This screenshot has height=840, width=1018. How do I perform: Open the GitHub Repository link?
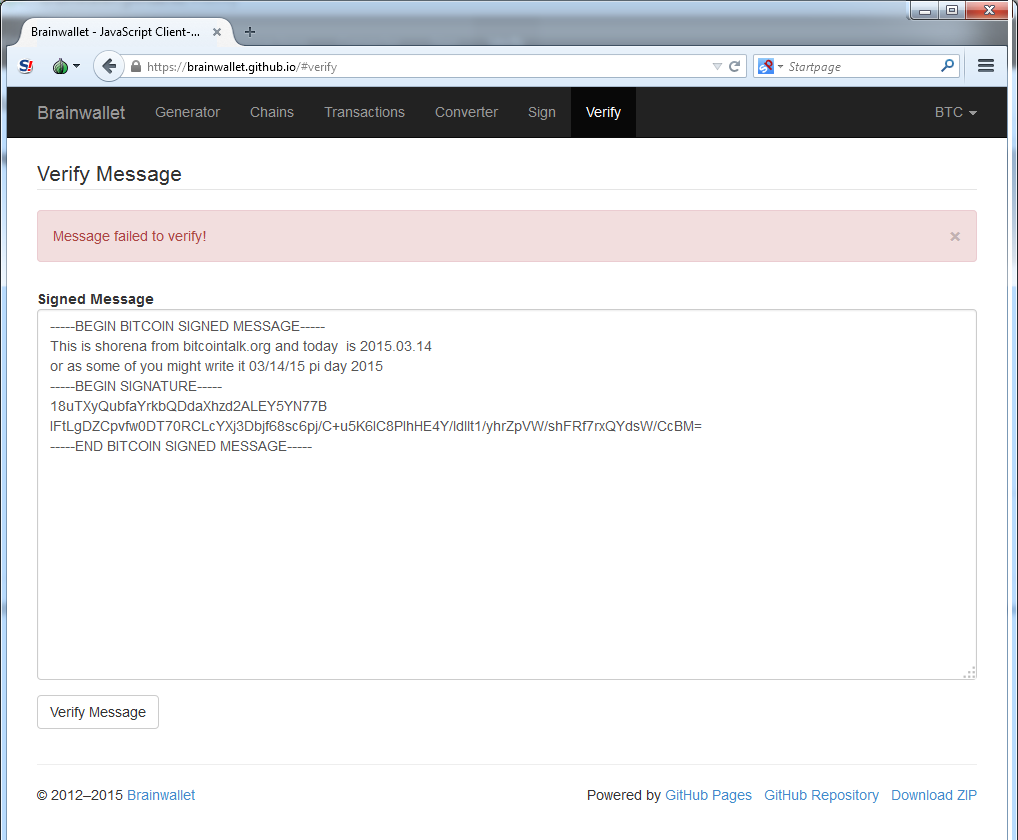[x=821, y=795]
